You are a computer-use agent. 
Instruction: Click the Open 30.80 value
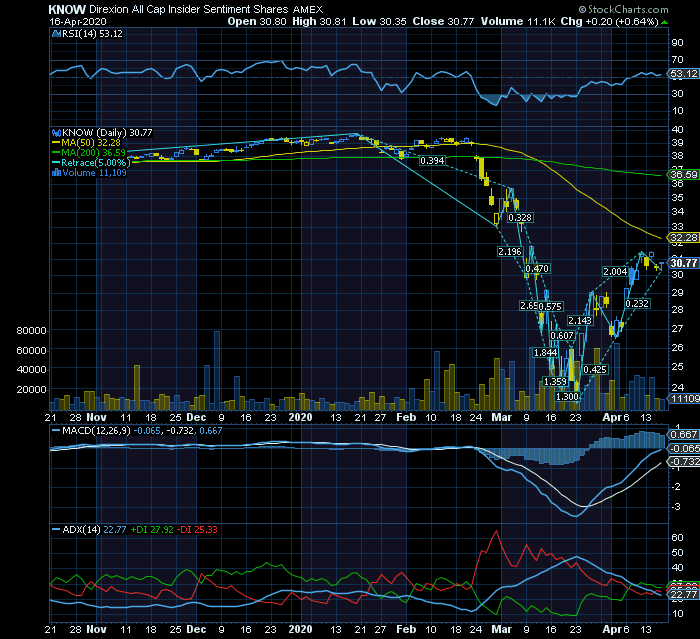257,21
